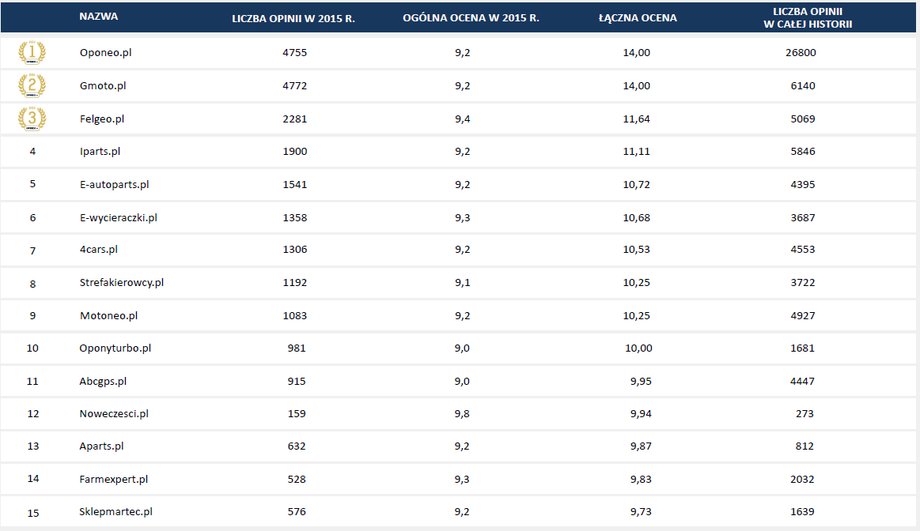This screenshot has width=920, height=531.
Task: Open the Strefakierowcy.pl entry
Action: (x=121, y=282)
